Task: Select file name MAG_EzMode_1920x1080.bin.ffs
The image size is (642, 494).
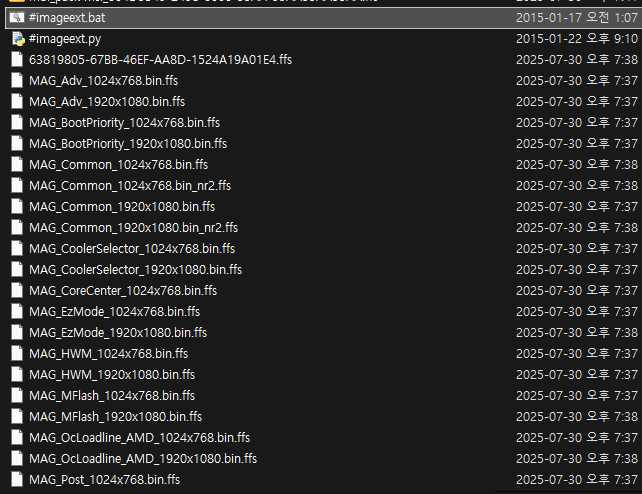Action: (x=118, y=333)
